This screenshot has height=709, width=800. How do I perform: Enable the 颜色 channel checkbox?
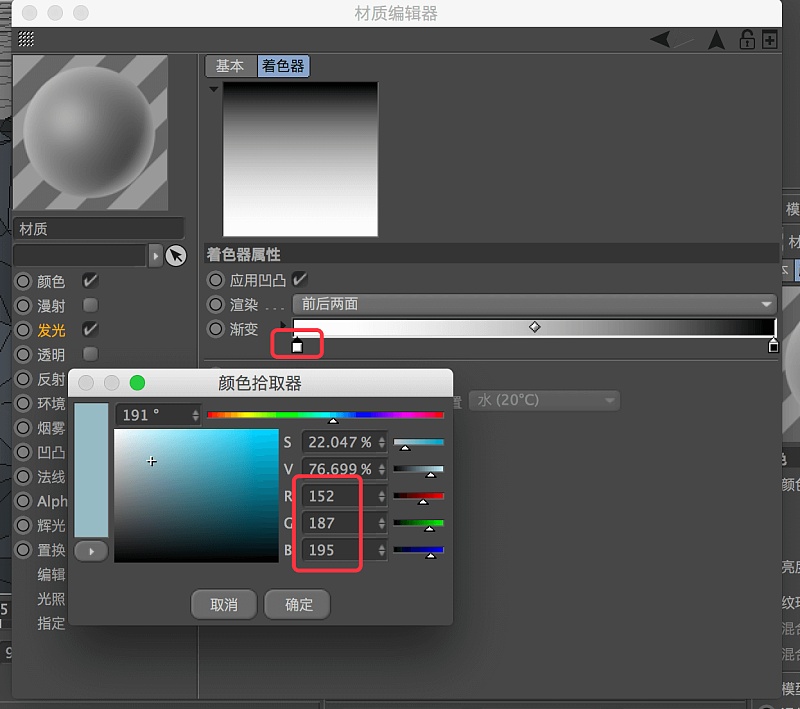point(90,281)
